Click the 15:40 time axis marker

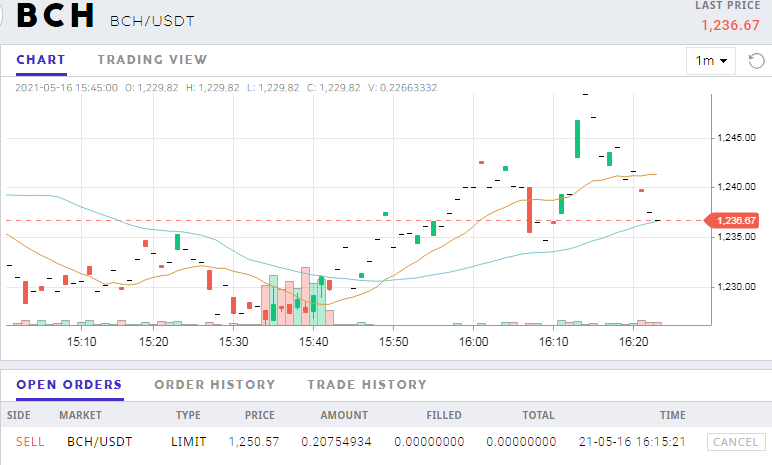click(313, 341)
